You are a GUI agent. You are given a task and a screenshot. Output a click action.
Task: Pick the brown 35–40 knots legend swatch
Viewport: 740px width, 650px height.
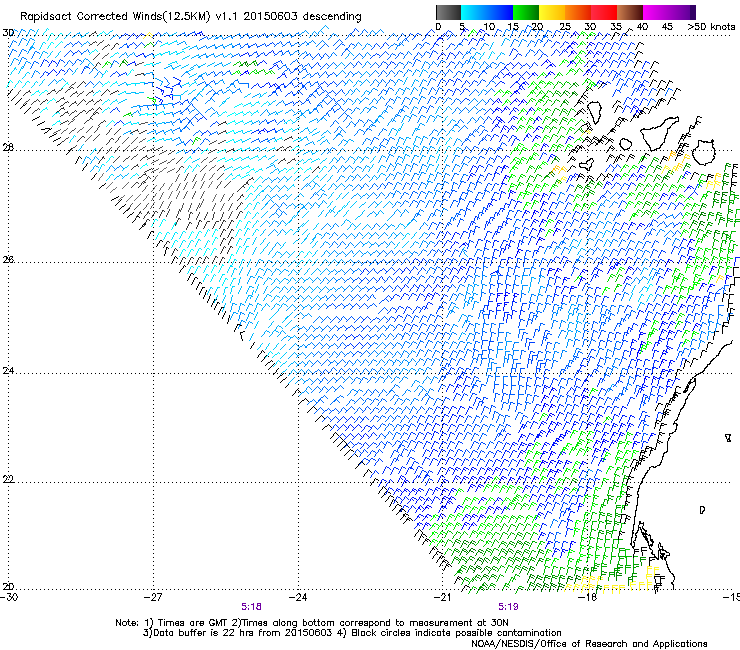[x=630, y=12]
